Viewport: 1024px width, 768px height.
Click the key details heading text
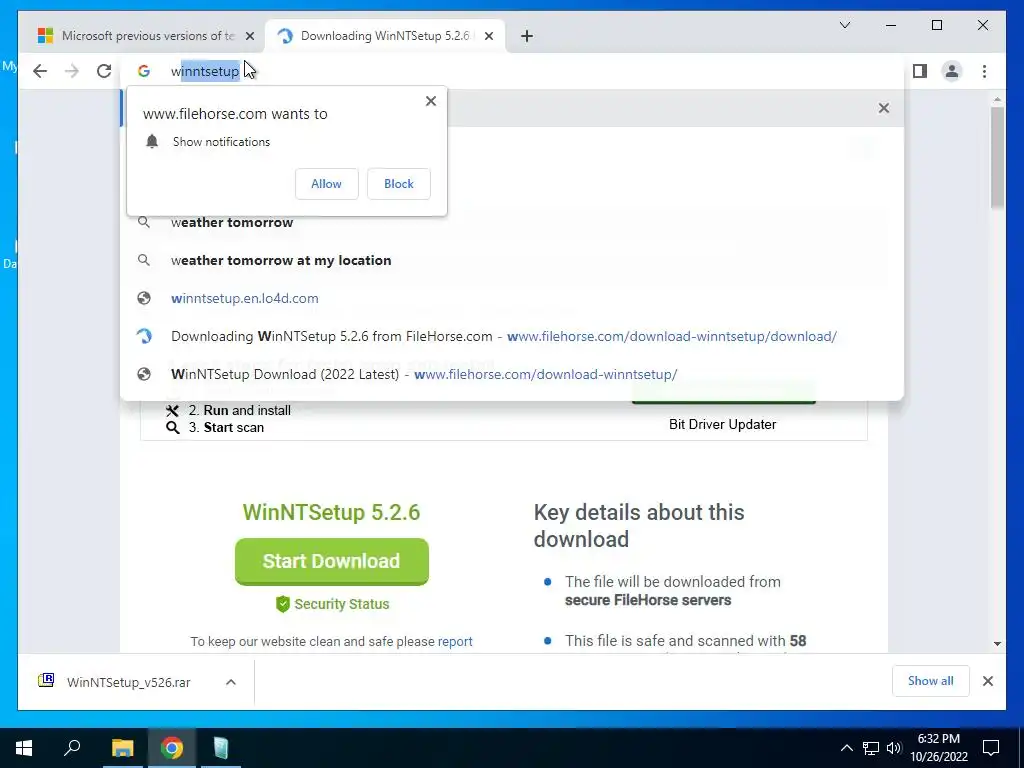click(639, 526)
